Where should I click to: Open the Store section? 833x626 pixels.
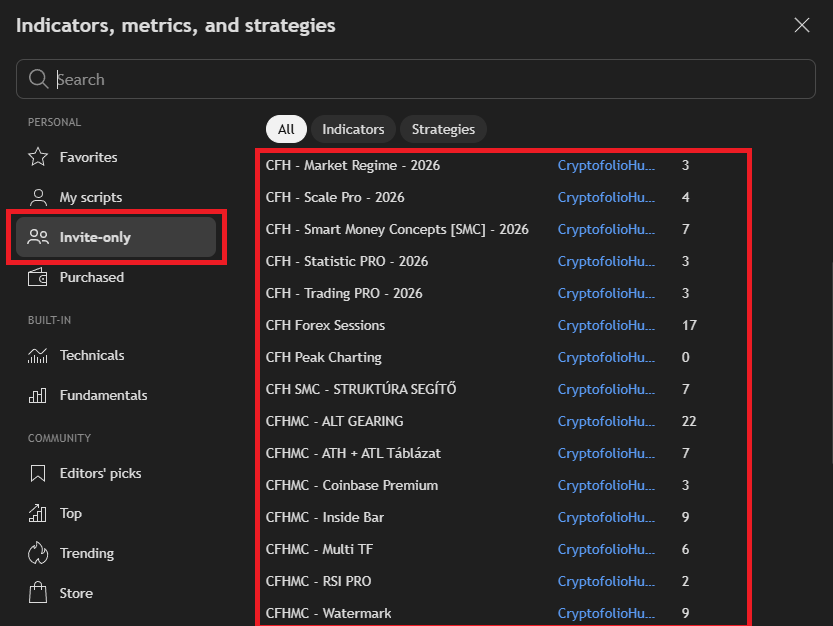click(x=116, y=593)
